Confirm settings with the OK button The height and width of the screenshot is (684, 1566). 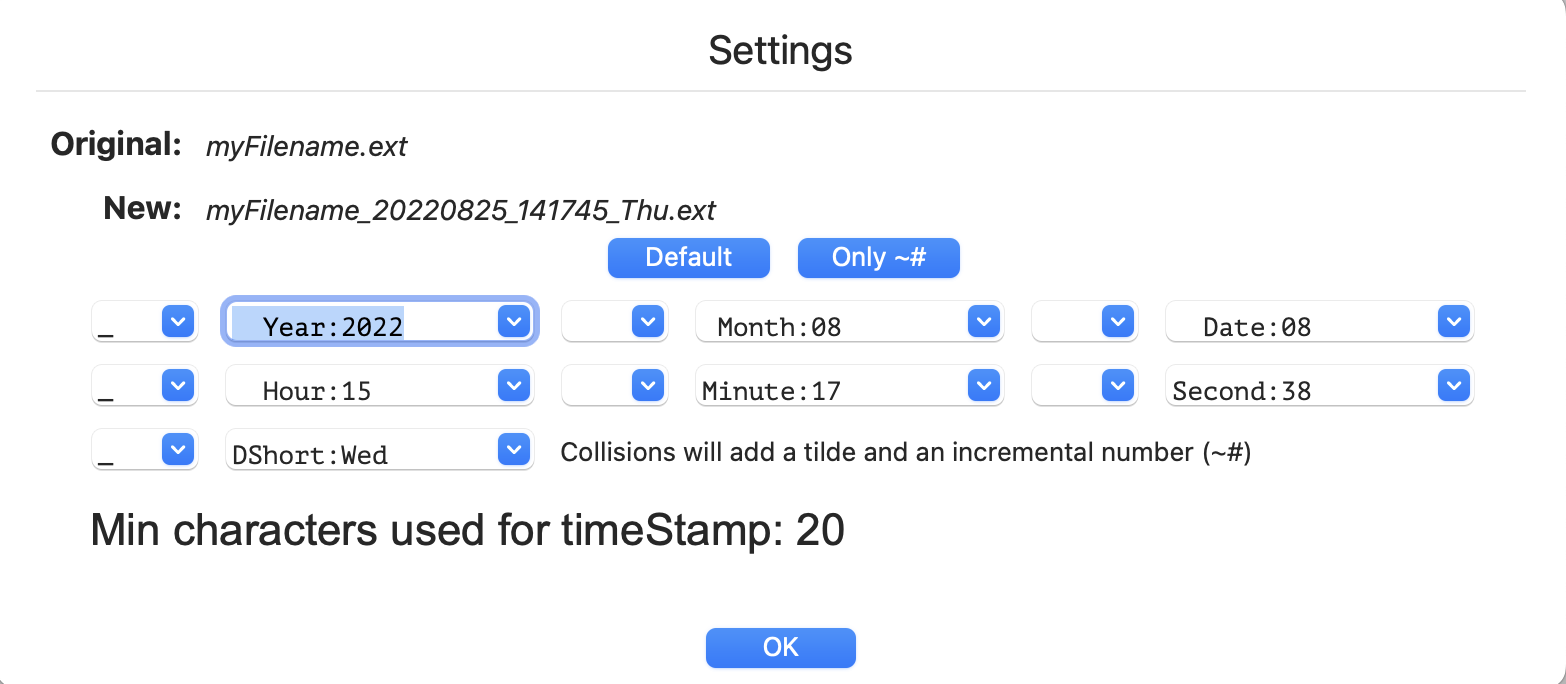coord(780,647)
